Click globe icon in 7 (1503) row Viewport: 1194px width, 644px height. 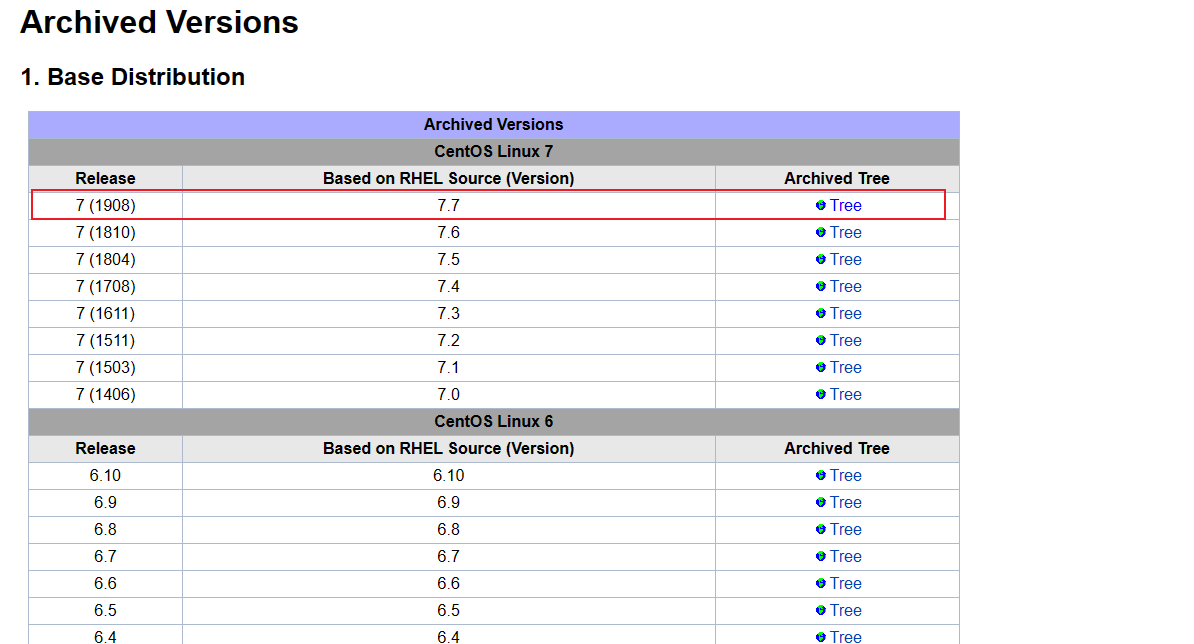[820, 368]
